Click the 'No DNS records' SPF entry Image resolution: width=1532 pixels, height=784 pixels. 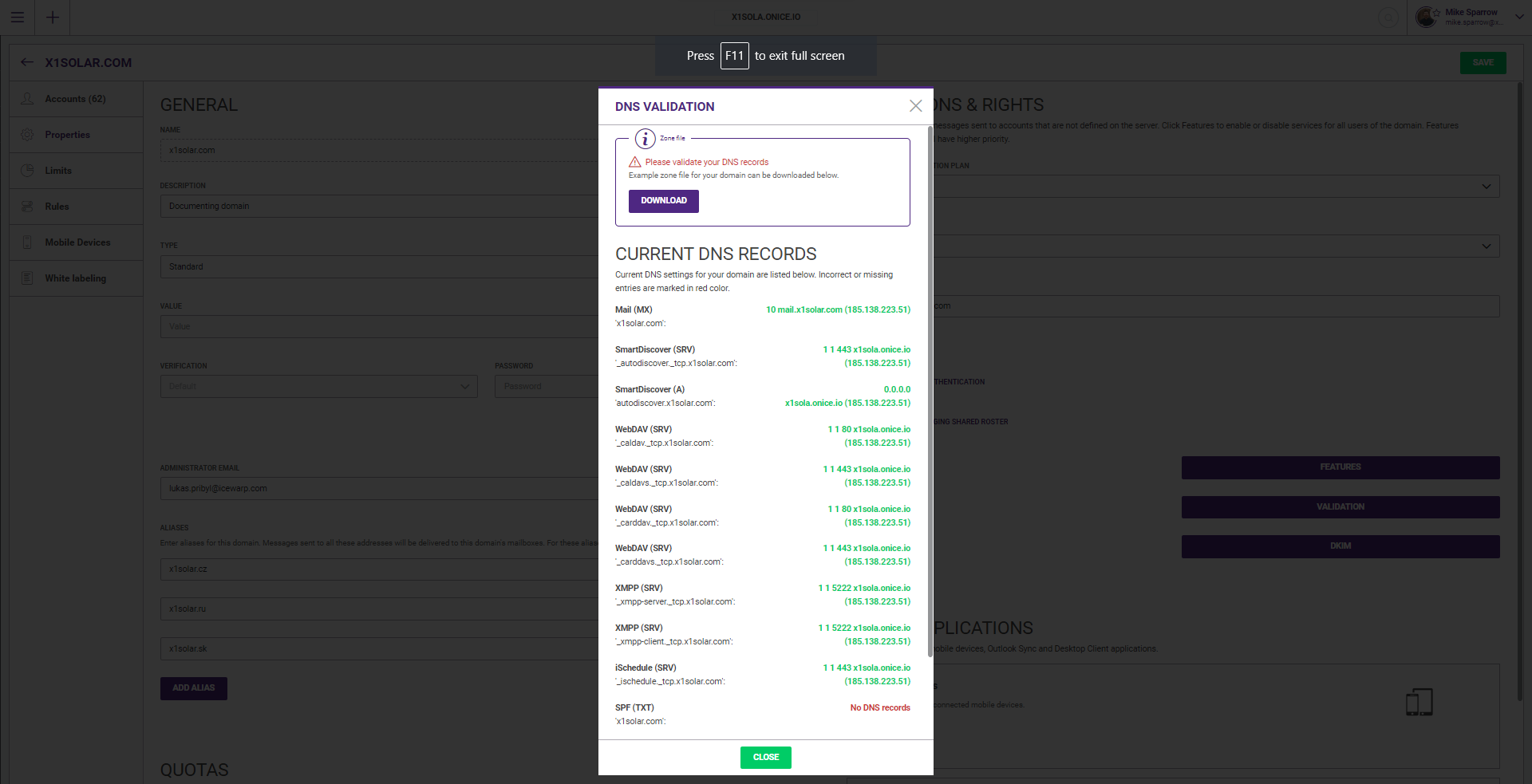pyautogui.click(x=880, y=707)
